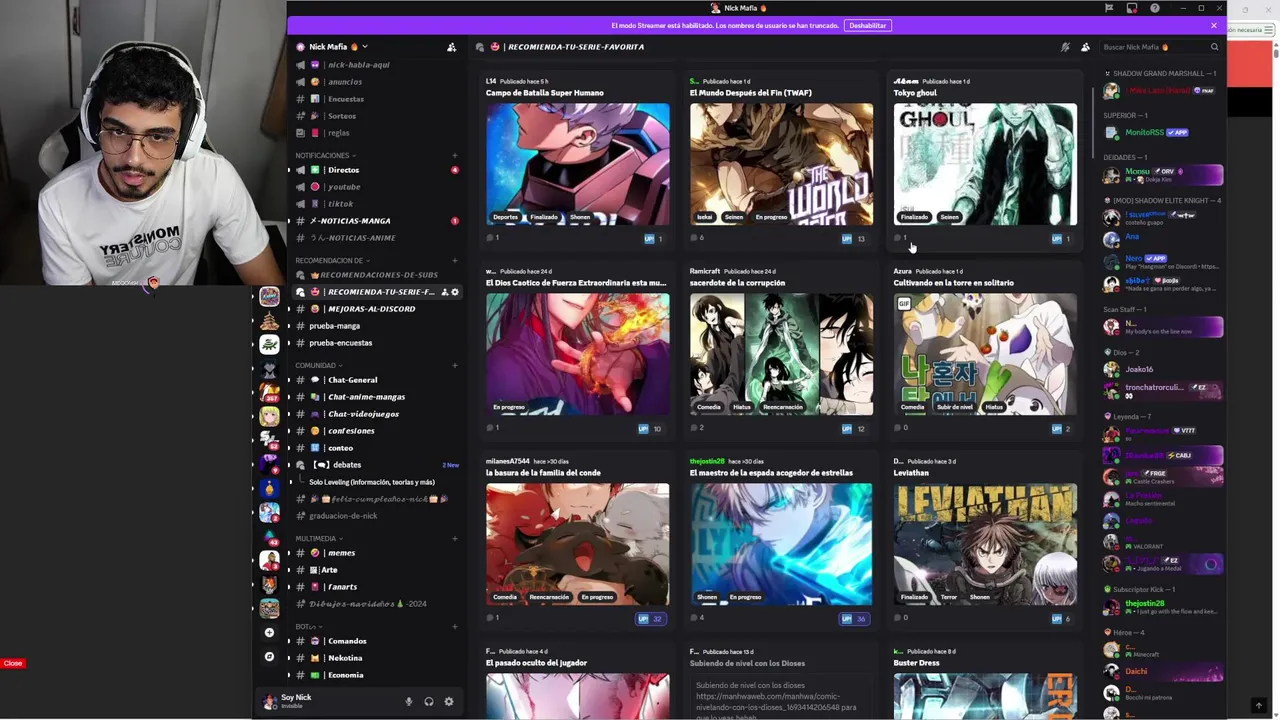The image size is (1280, 720).
Task: Click MonitoRSS app in member list
Action: pos(1162,132)
